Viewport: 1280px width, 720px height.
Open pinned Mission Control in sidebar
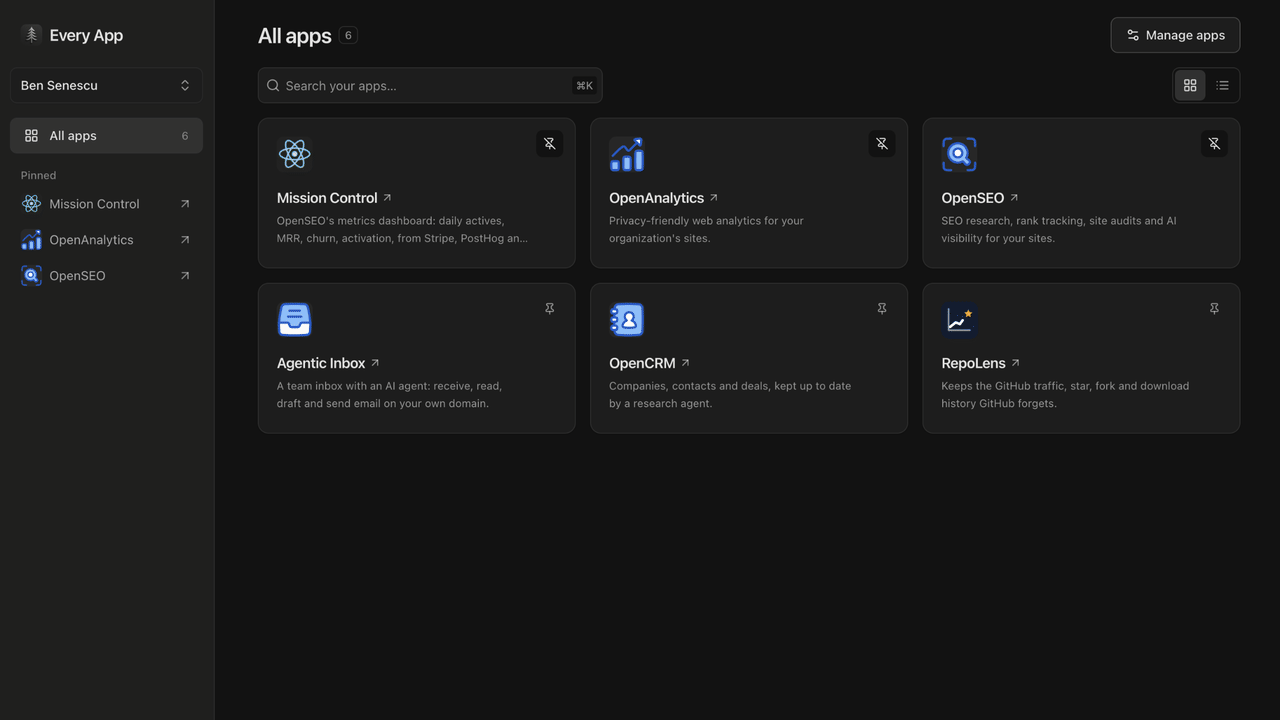pyautogui.click(x=106, y=204)
